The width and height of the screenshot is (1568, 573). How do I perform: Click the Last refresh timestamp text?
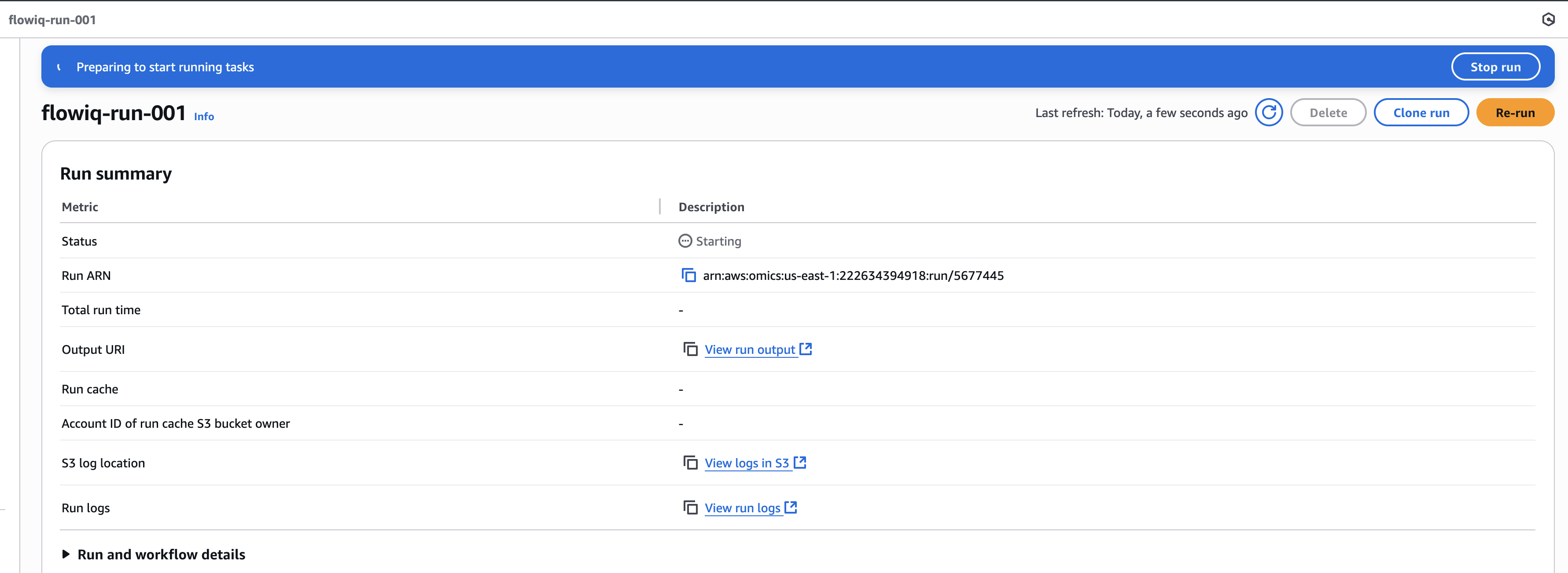point(1141,113)
